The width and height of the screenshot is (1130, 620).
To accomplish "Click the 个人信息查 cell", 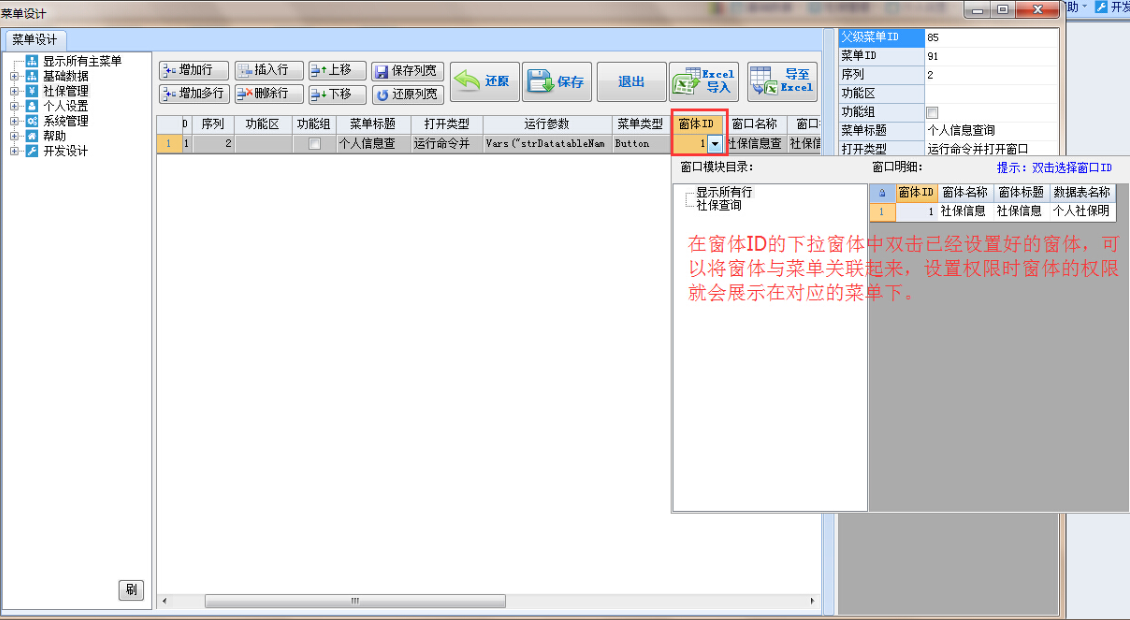I will (373, 143).
